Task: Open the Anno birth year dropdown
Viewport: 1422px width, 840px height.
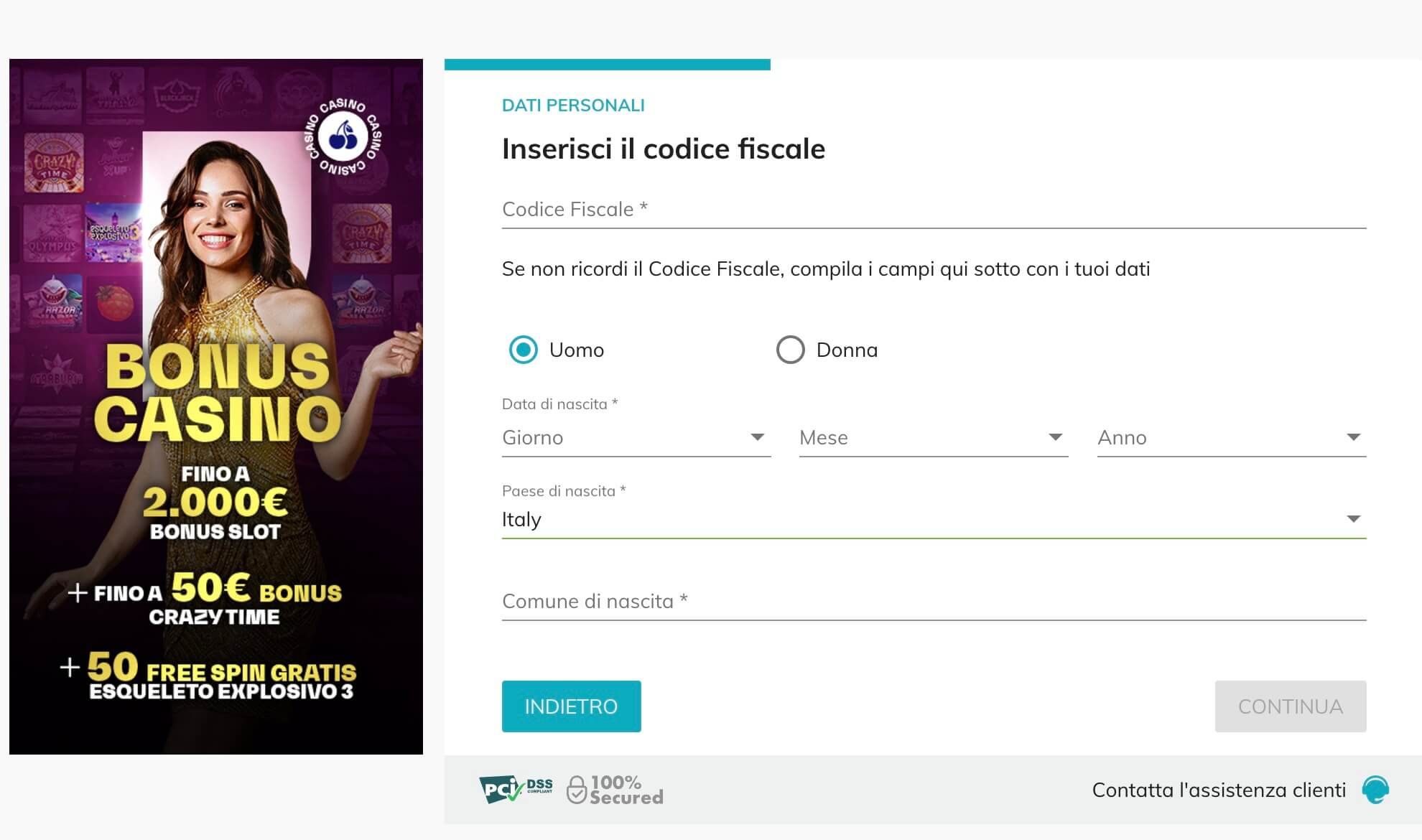Action: point(1232,437)
